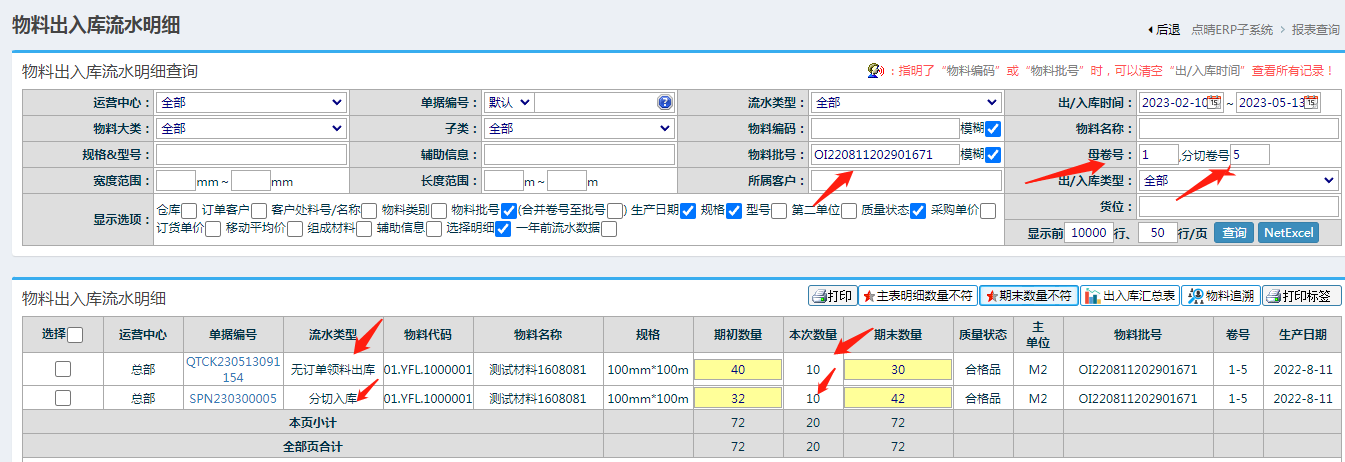This screenshot has height=462, width=1345.
Task: Uncheck the 模糊 checkbox for 物料批号
Action: tap(993, 155)
